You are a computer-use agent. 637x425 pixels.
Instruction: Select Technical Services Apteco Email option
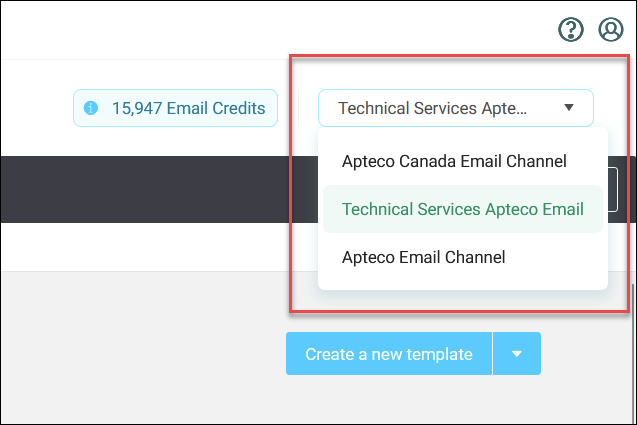tap(463, 209)
